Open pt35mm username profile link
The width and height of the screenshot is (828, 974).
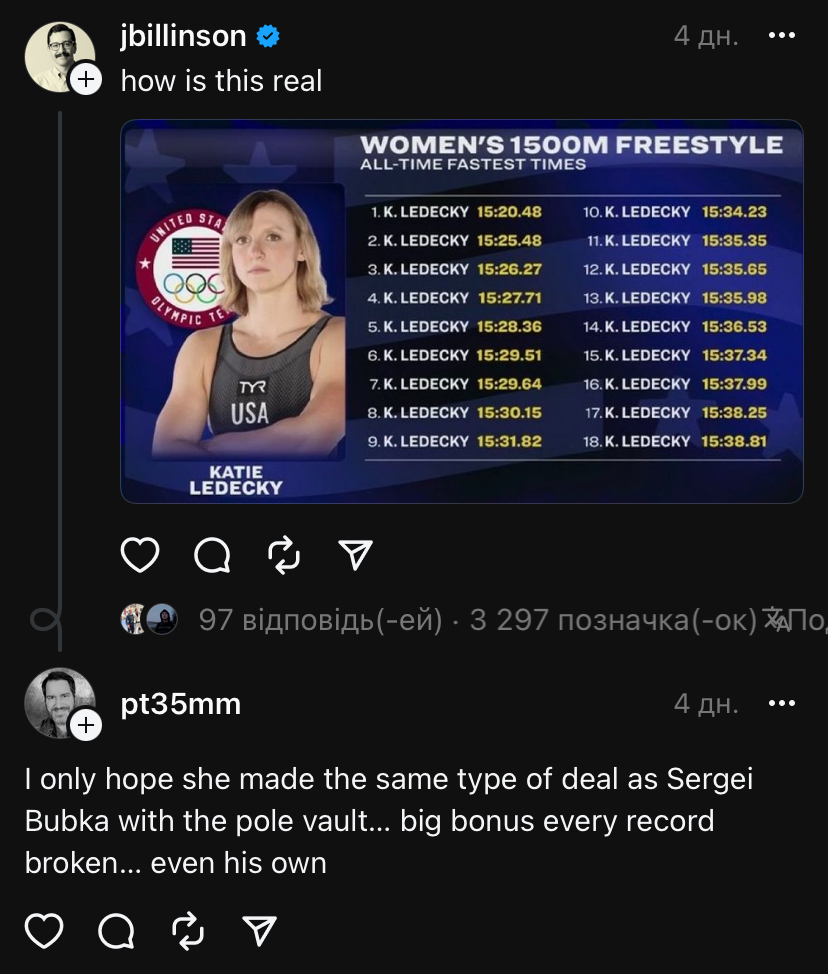181,704
